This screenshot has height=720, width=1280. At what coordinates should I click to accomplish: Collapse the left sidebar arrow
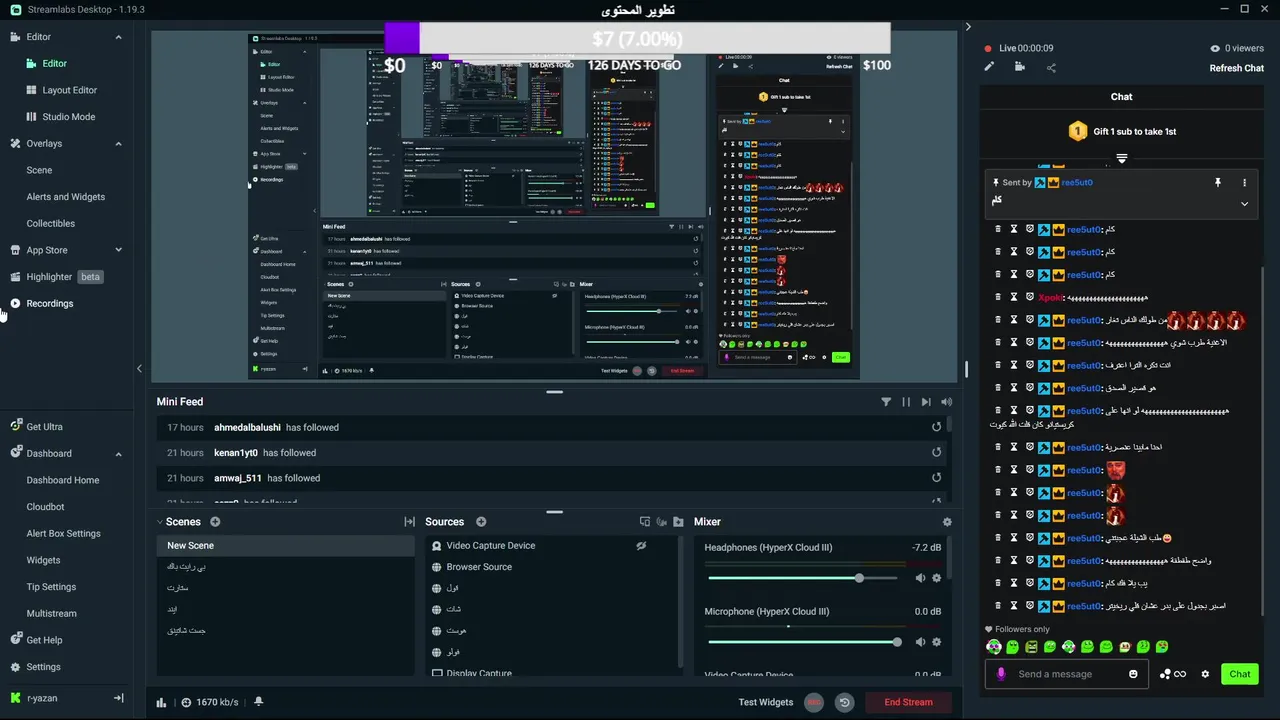coord(139,369)
